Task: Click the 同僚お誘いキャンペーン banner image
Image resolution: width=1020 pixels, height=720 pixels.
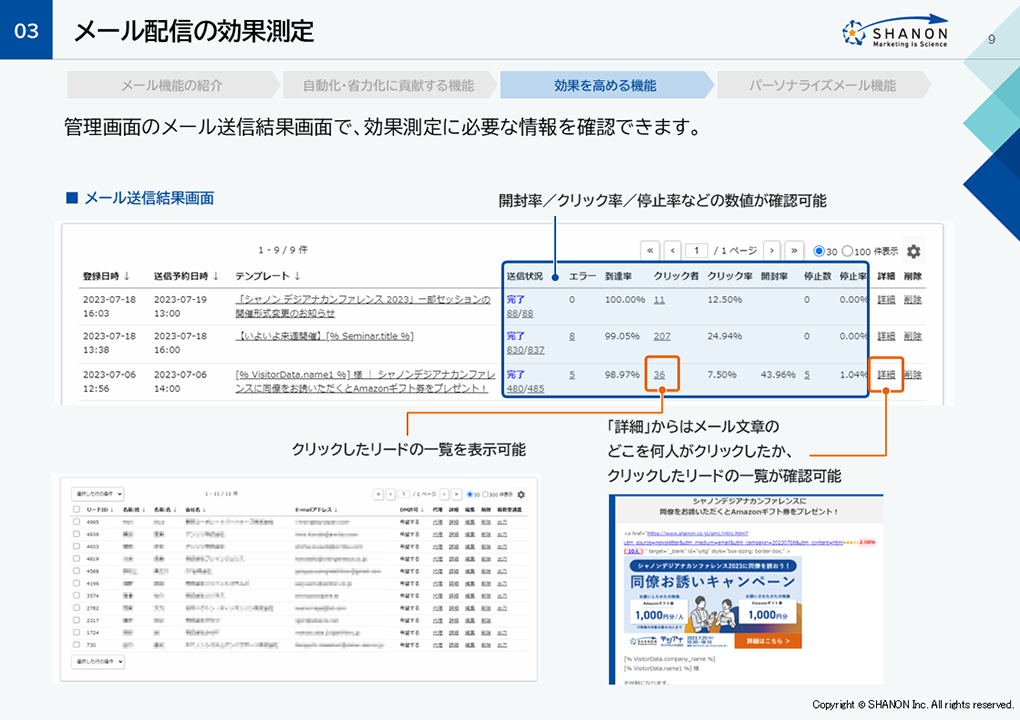Action: click(x=712, y=602)
